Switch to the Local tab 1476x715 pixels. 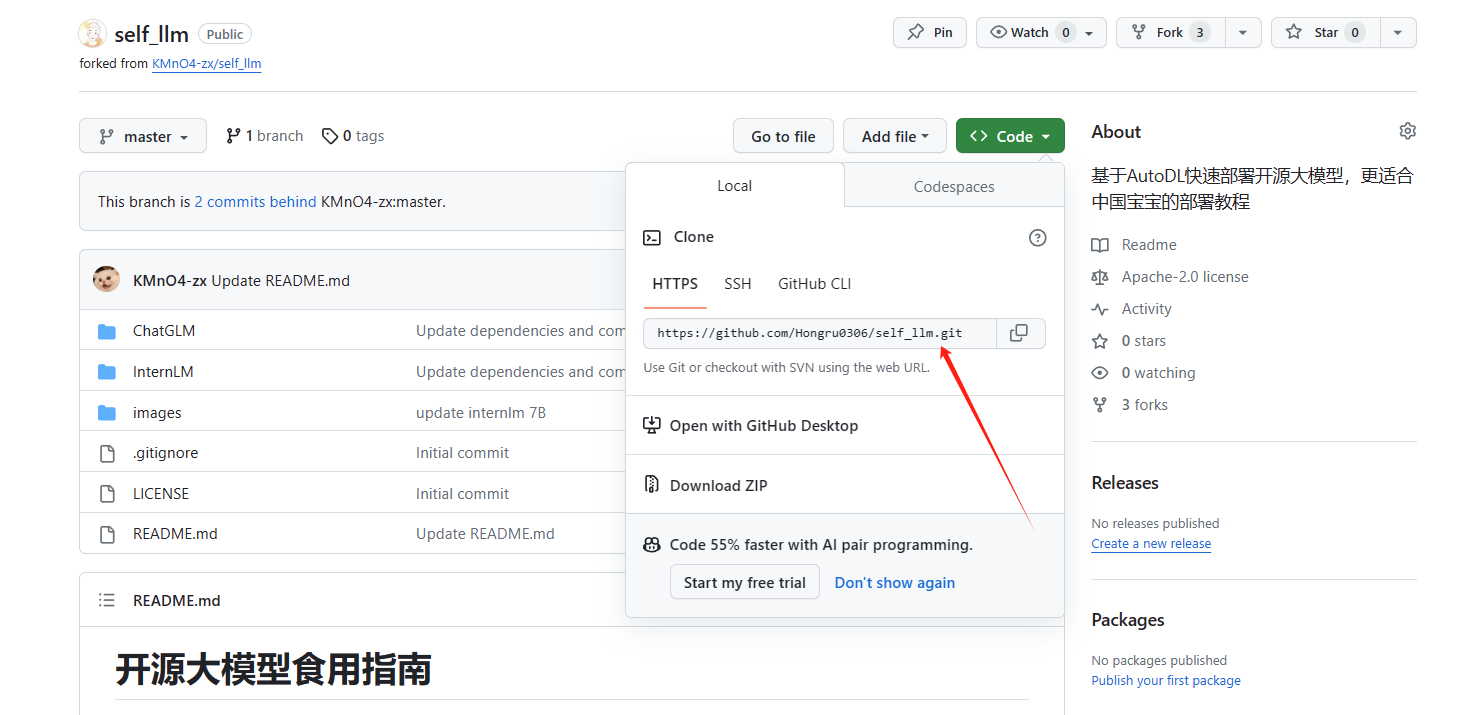pyautogui.click(x=735, y=186)
